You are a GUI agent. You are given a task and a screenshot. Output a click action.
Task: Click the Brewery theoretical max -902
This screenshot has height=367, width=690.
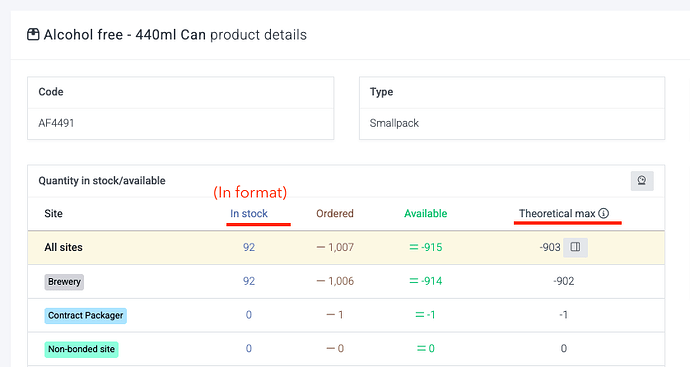click(x=564, y=281)
